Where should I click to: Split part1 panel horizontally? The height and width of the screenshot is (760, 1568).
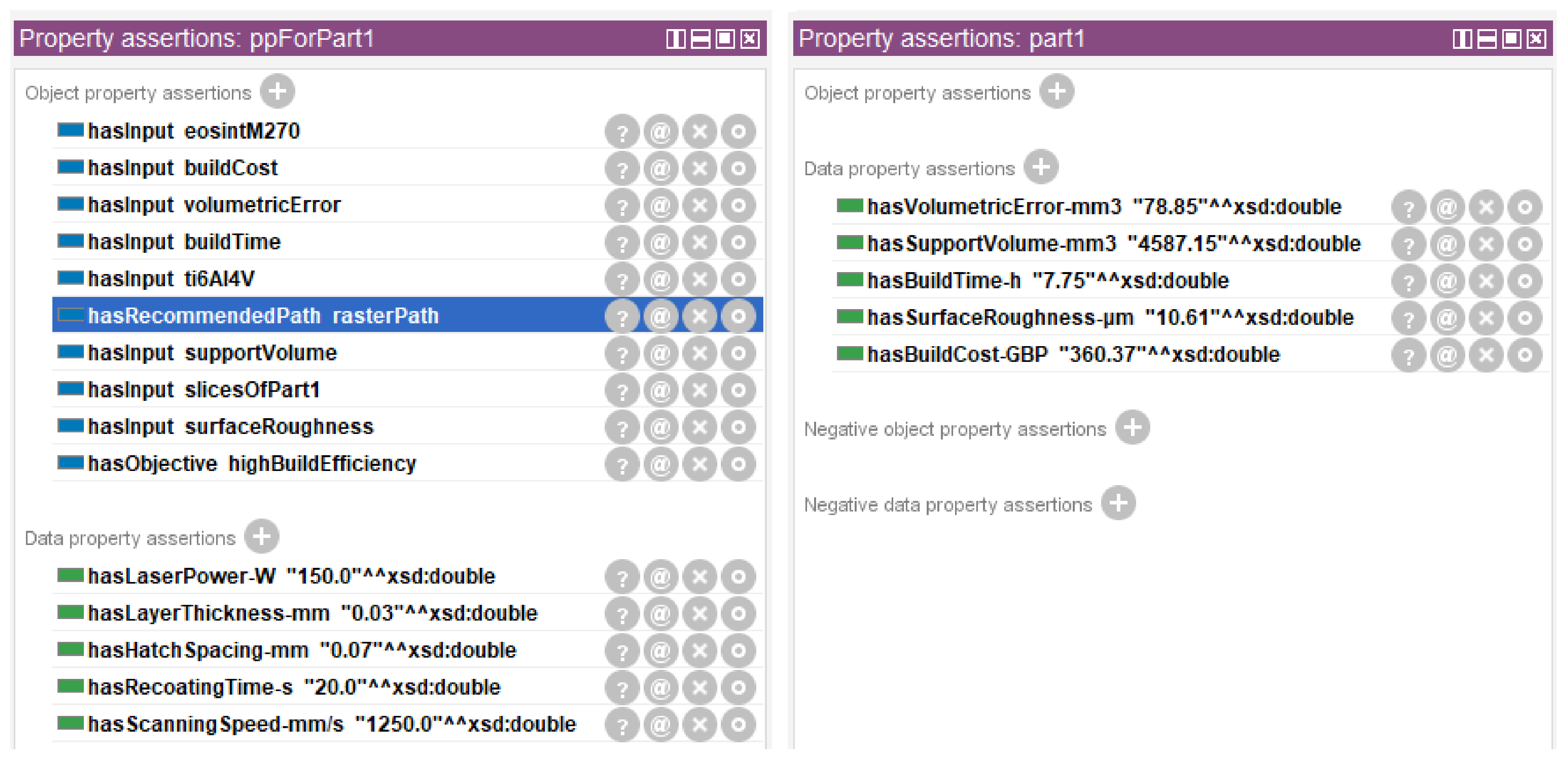point(1487,40)
